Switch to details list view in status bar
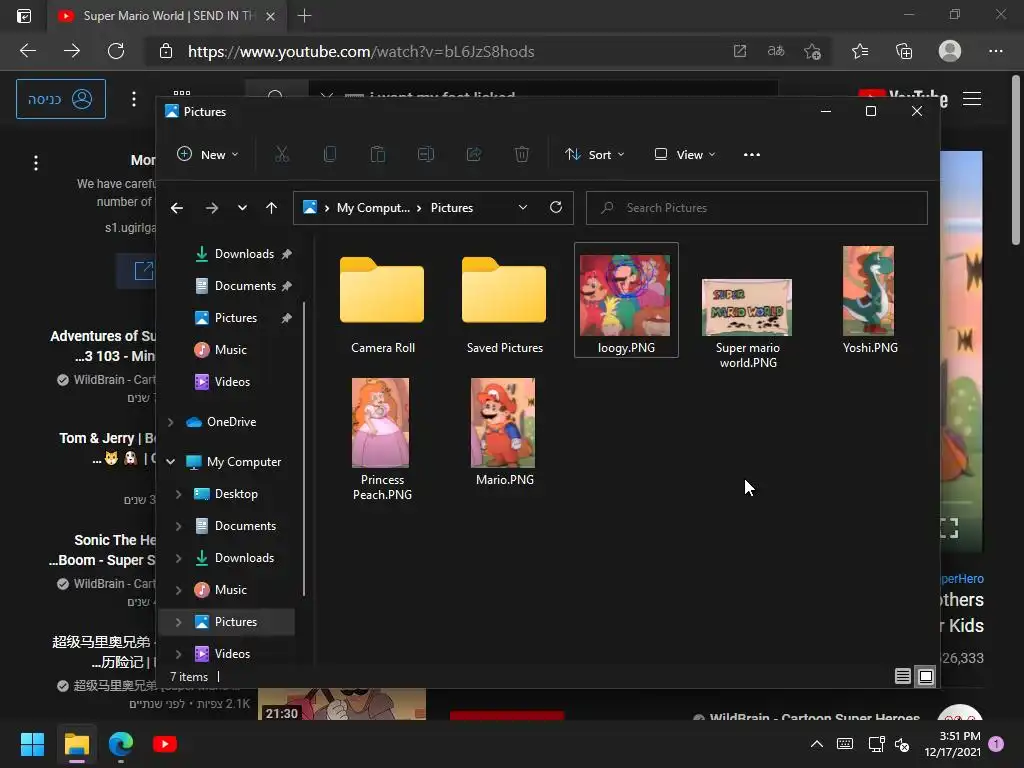 [903, 677]
